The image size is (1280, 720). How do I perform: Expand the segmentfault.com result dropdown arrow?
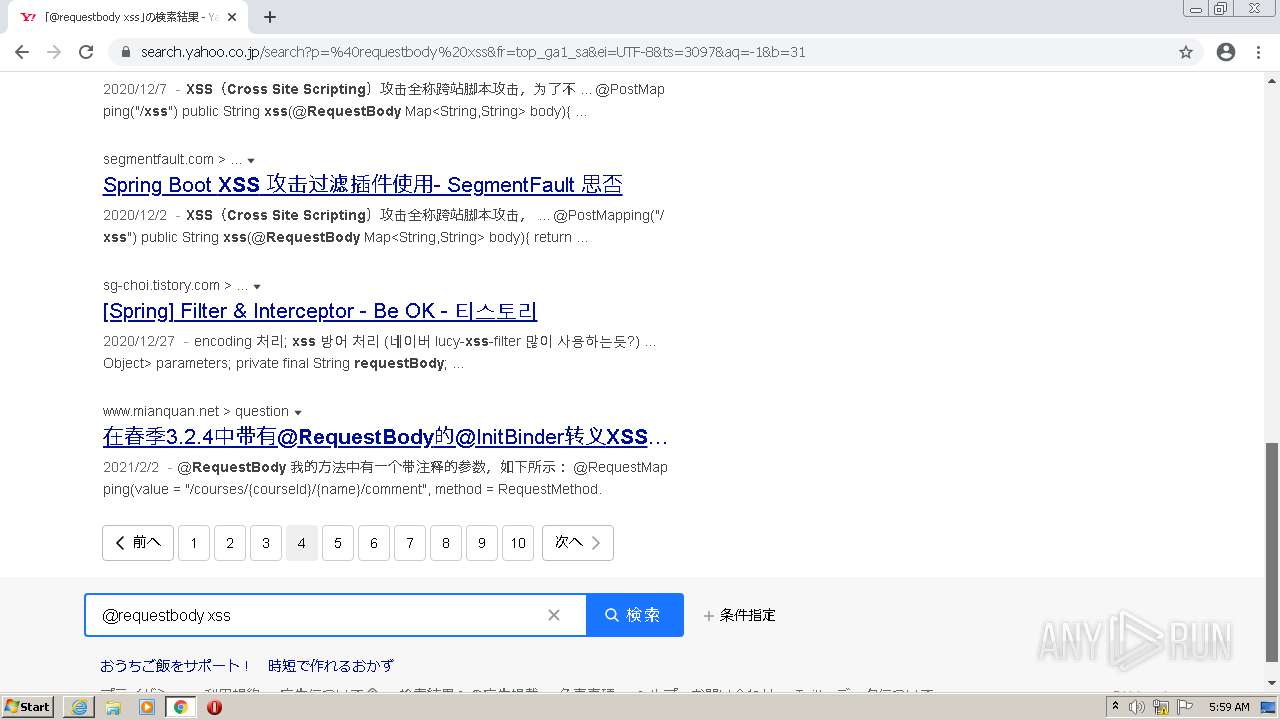point(251,160)
